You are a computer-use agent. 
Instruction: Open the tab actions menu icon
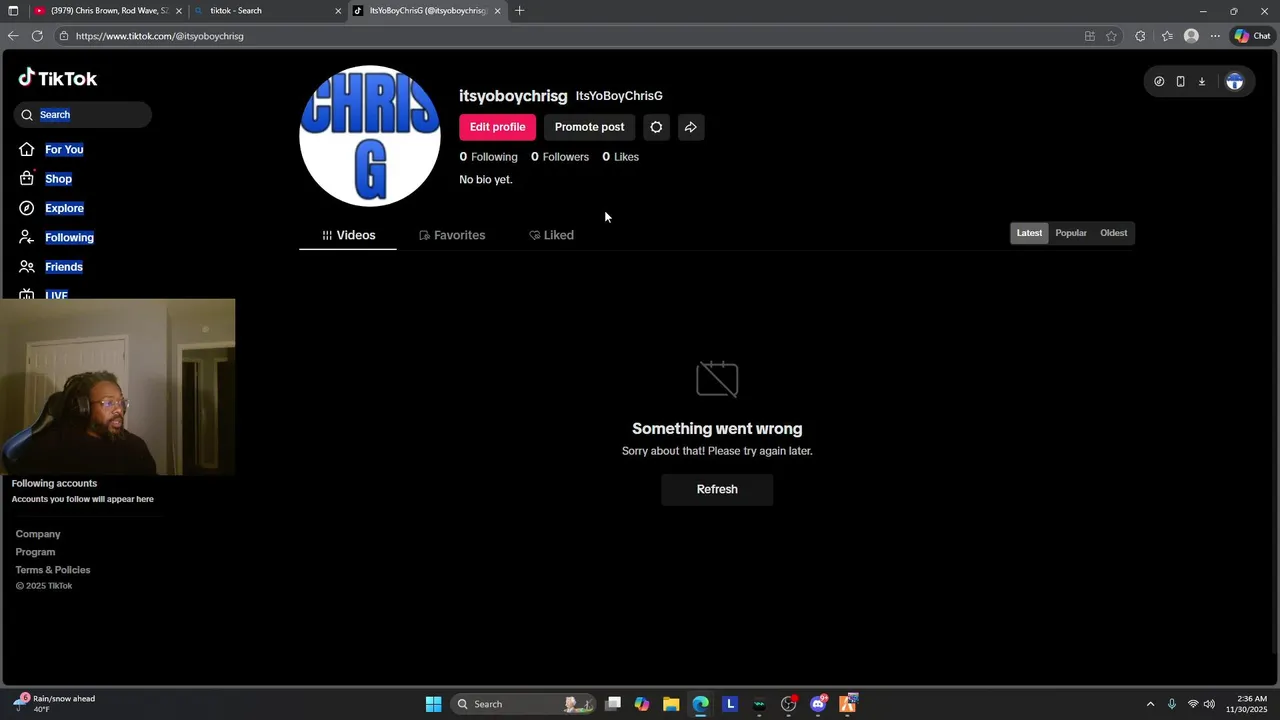[x=13, y=11]
